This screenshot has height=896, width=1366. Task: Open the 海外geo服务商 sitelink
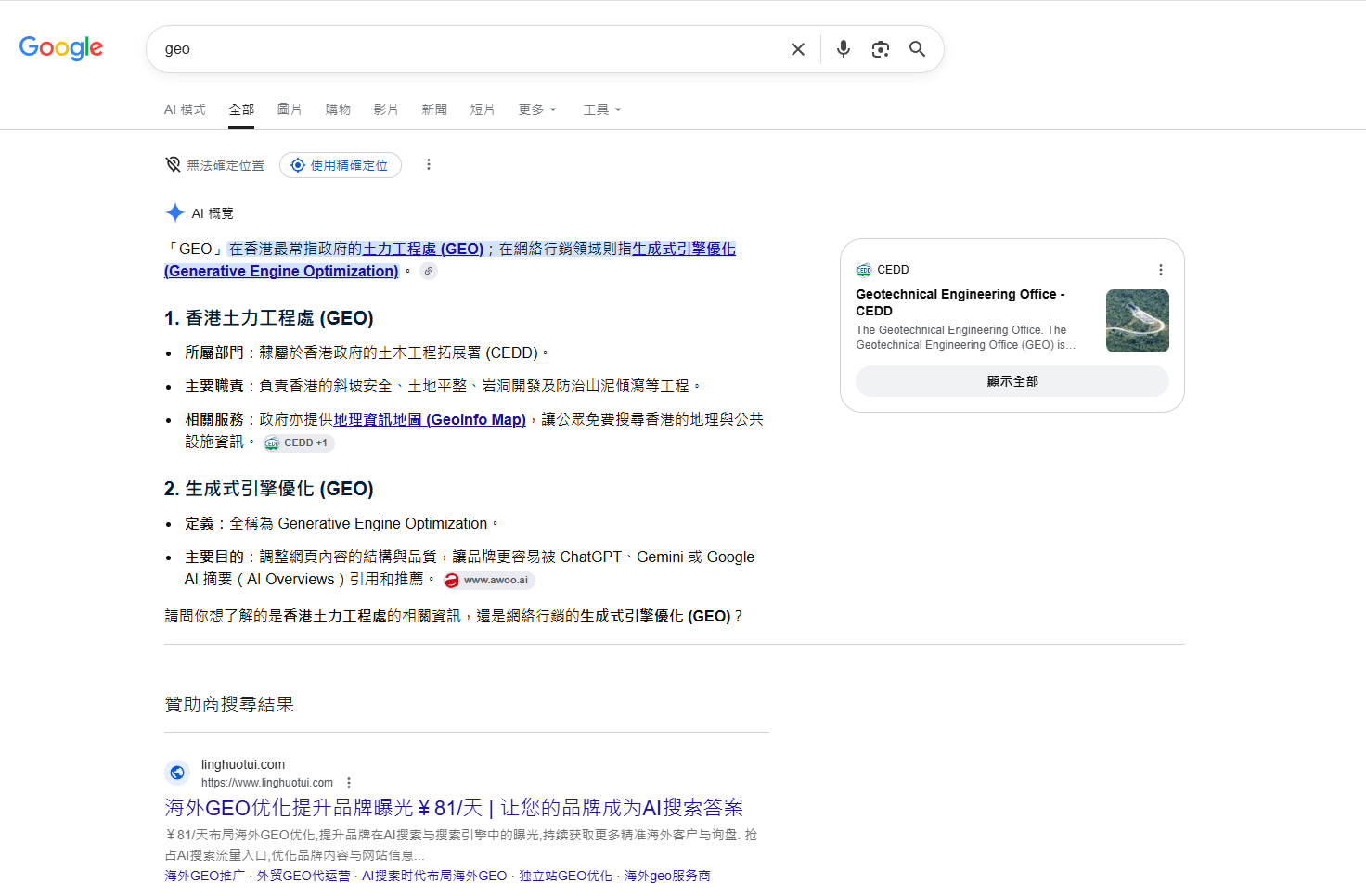point(667,876)
